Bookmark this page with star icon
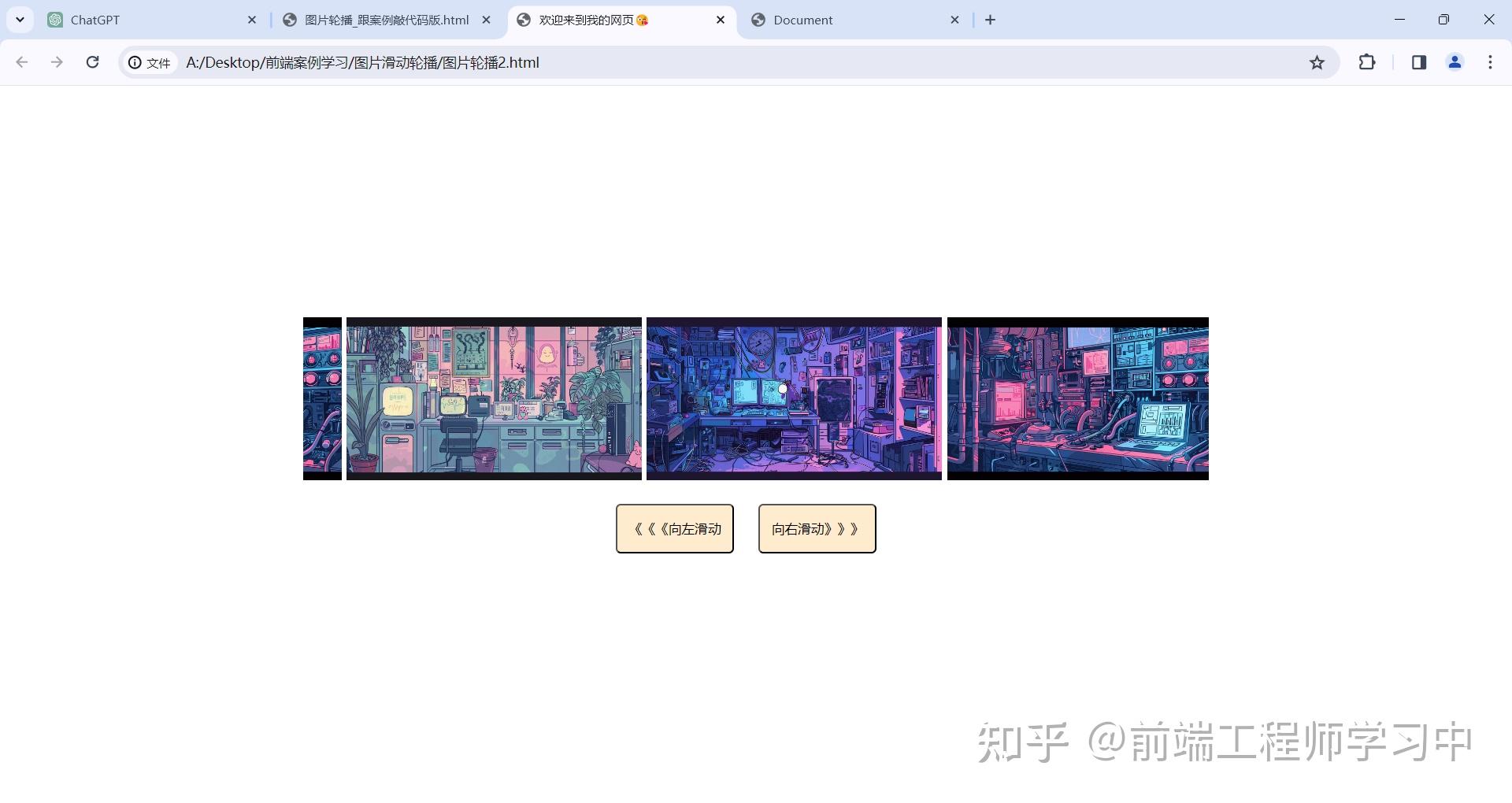Viewport: 1512px width, 803px height. 1317,63
